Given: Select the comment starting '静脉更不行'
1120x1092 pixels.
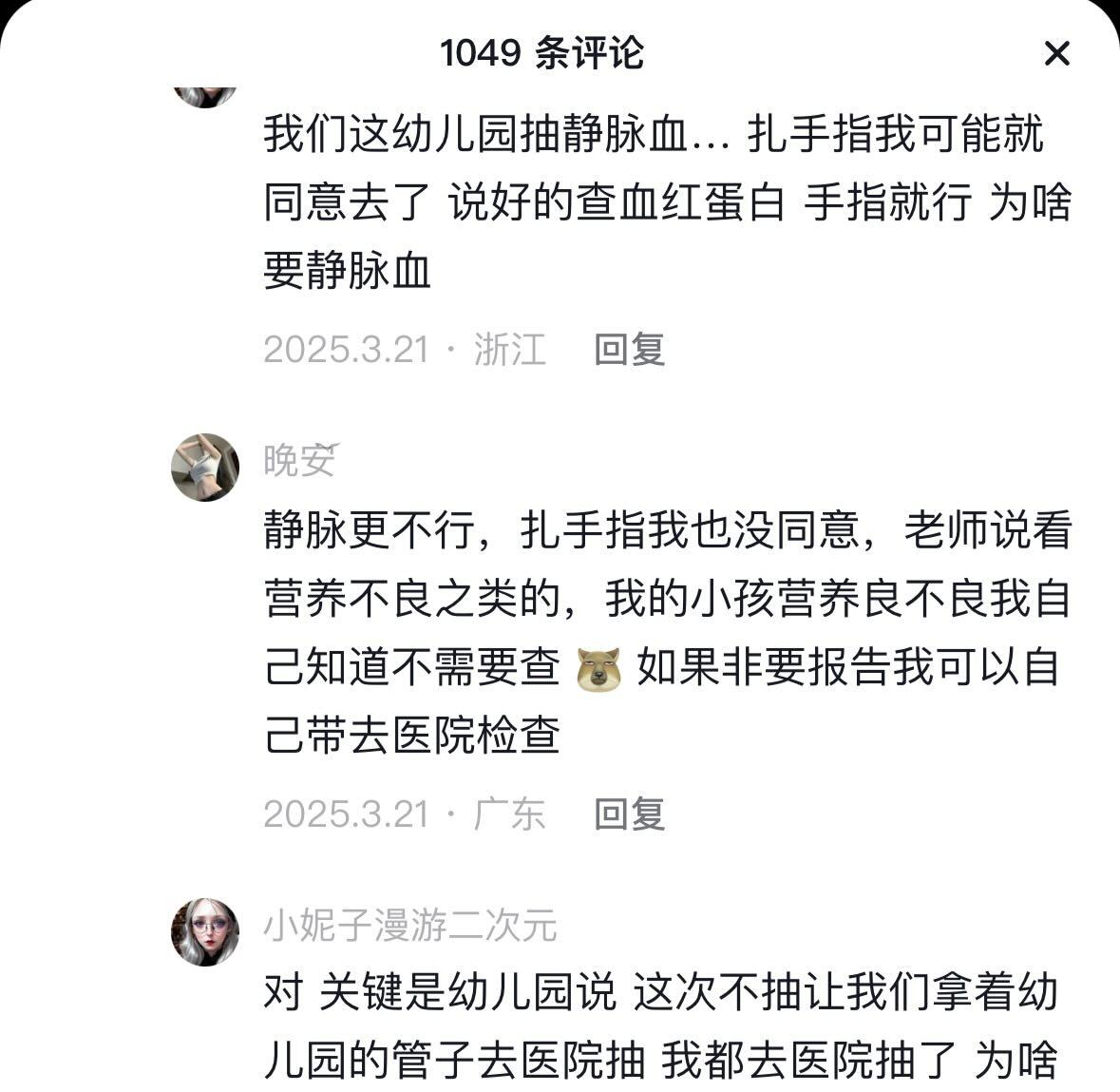Looking at the screenshot, I should 667,632.
